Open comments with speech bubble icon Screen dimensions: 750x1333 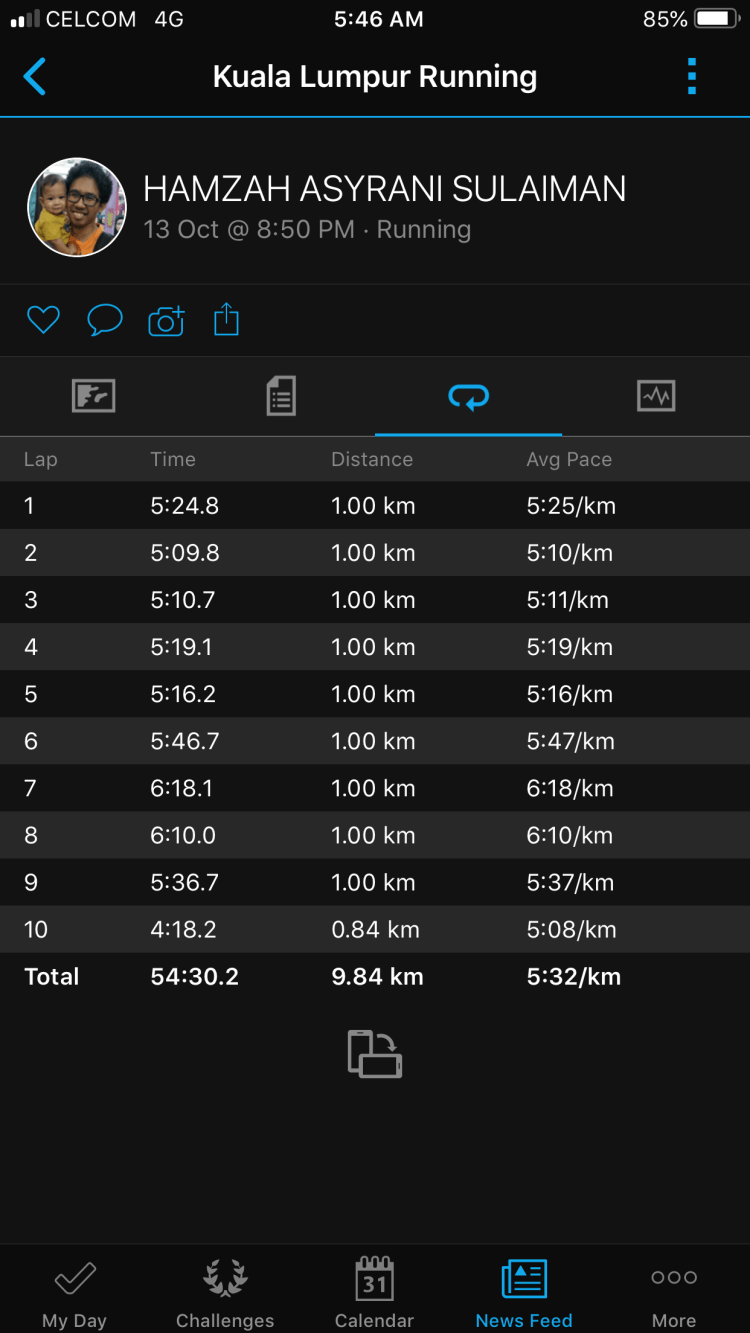105,320
